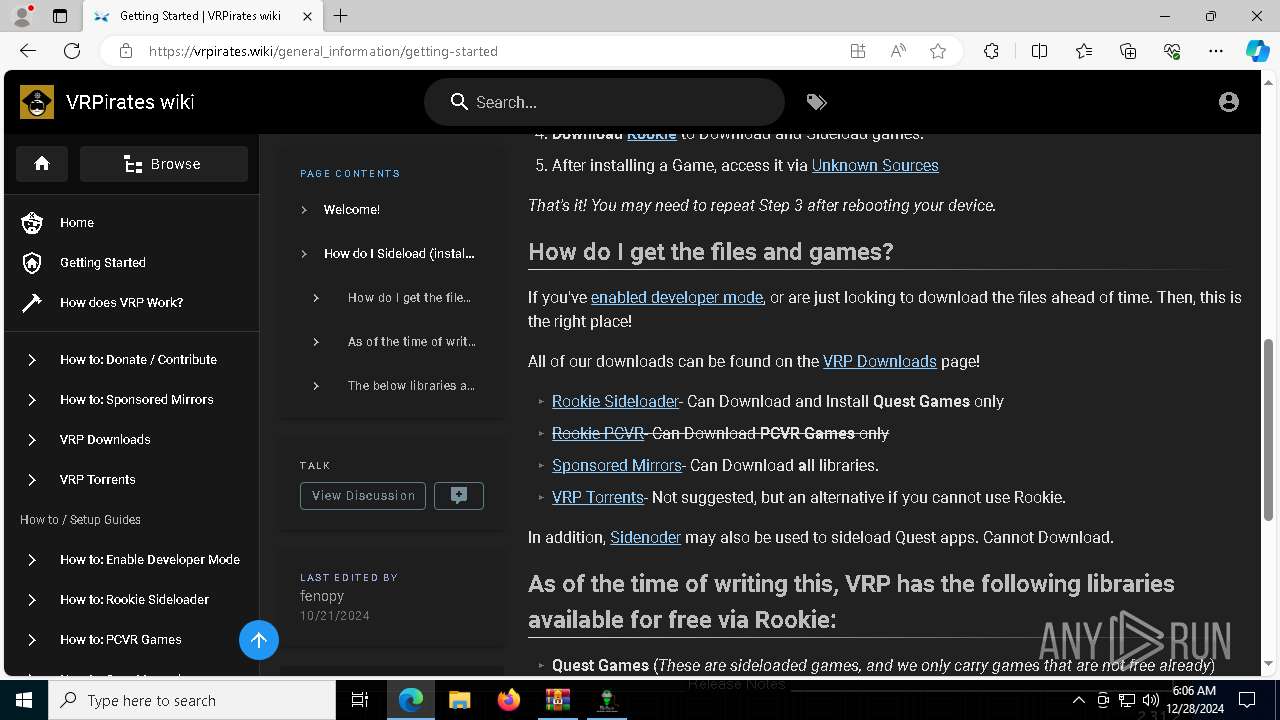Open tab actions menu icon

60,16
